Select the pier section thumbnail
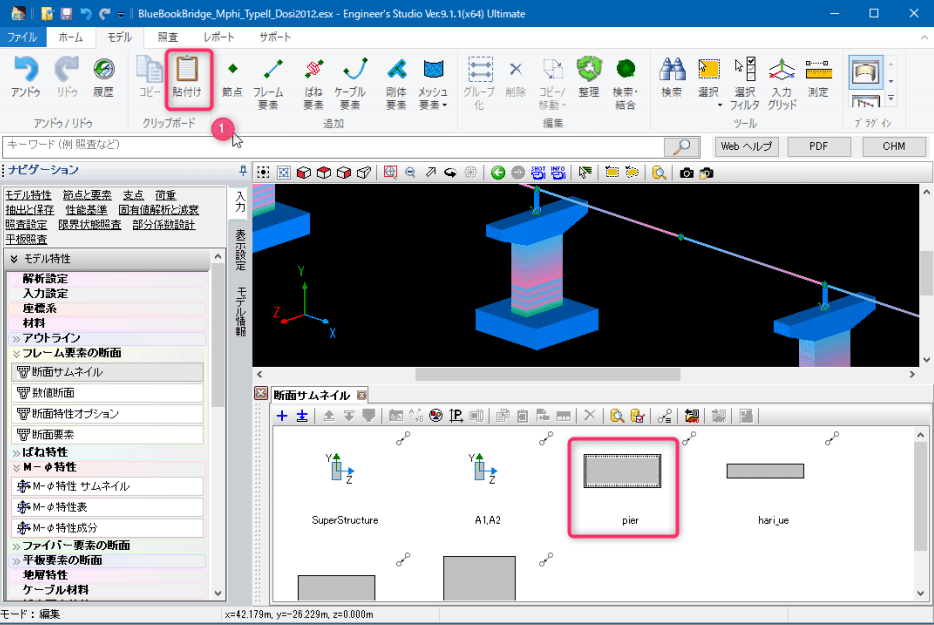 click(x=622, y=485)
